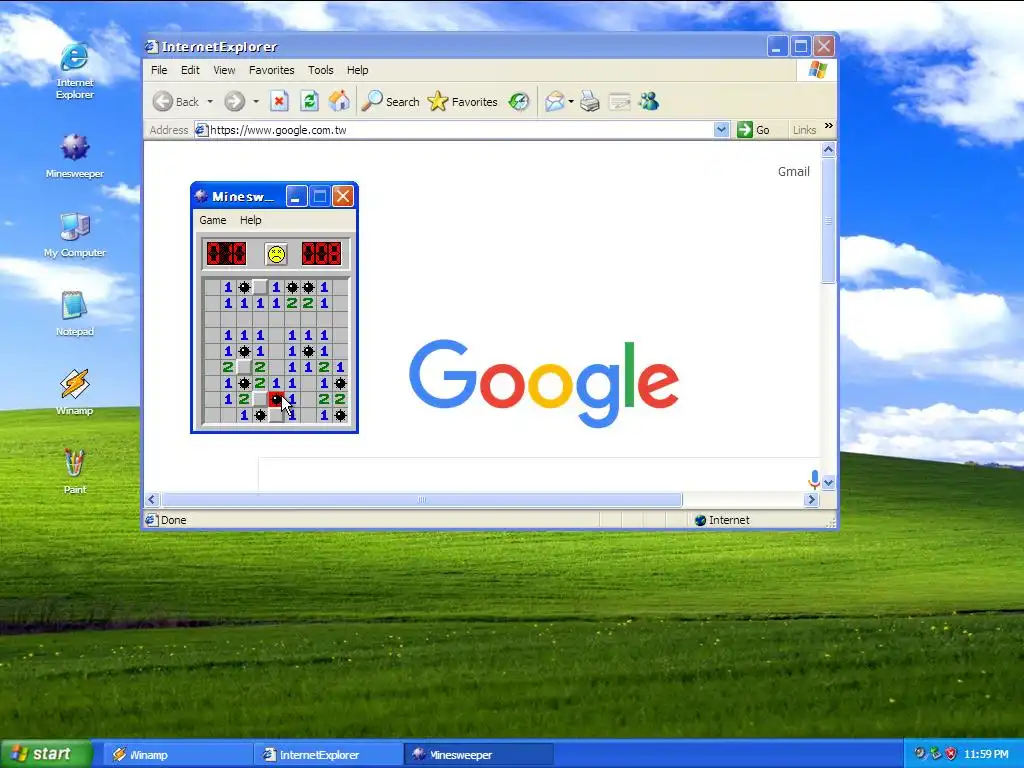Click the red shield icon in system tray
This screenshot has width=1024, height=768.
point(950,754)
